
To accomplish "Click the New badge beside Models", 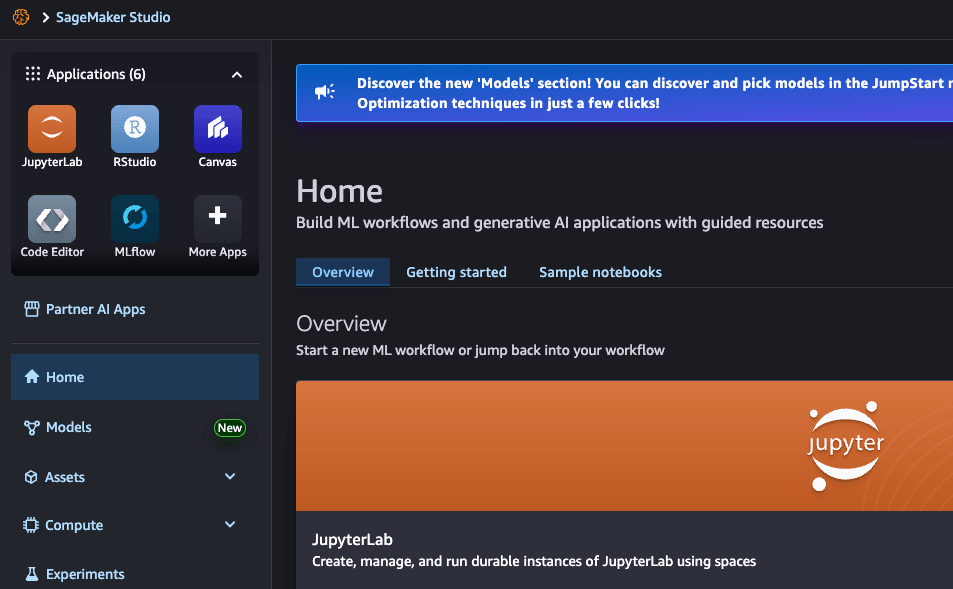I will click(230, 428).
